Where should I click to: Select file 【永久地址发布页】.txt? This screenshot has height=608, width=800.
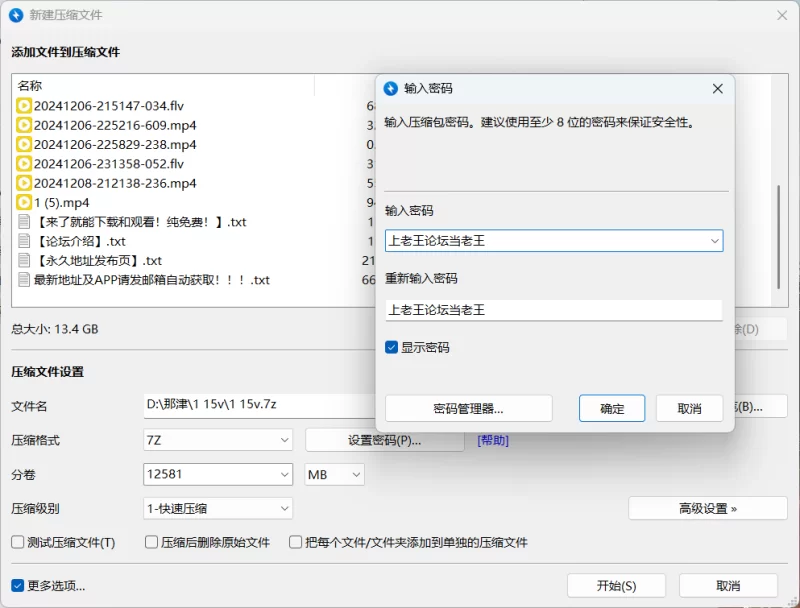click(98, 260)
